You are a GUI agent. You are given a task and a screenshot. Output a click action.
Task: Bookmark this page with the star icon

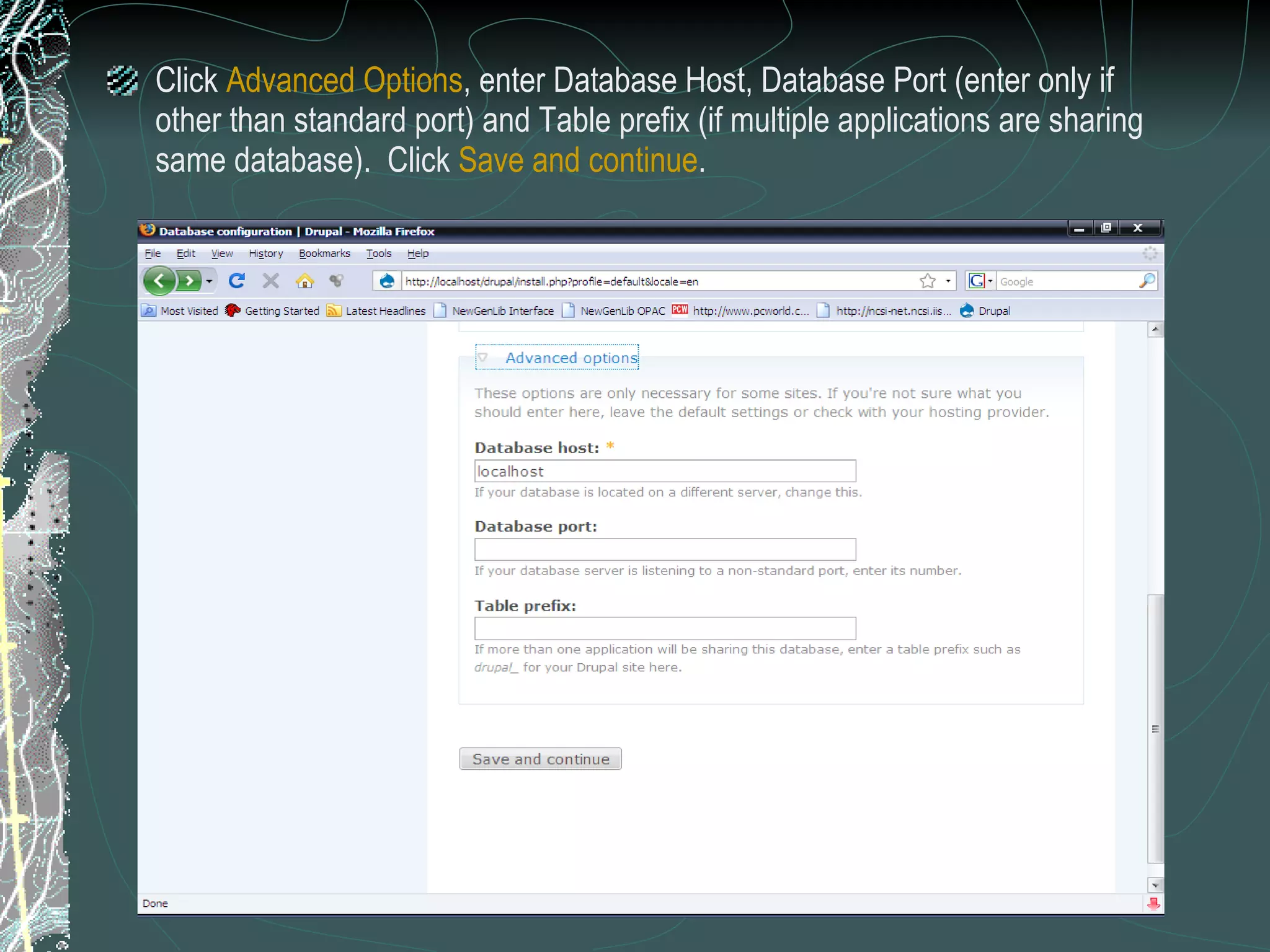pos(928,281)
